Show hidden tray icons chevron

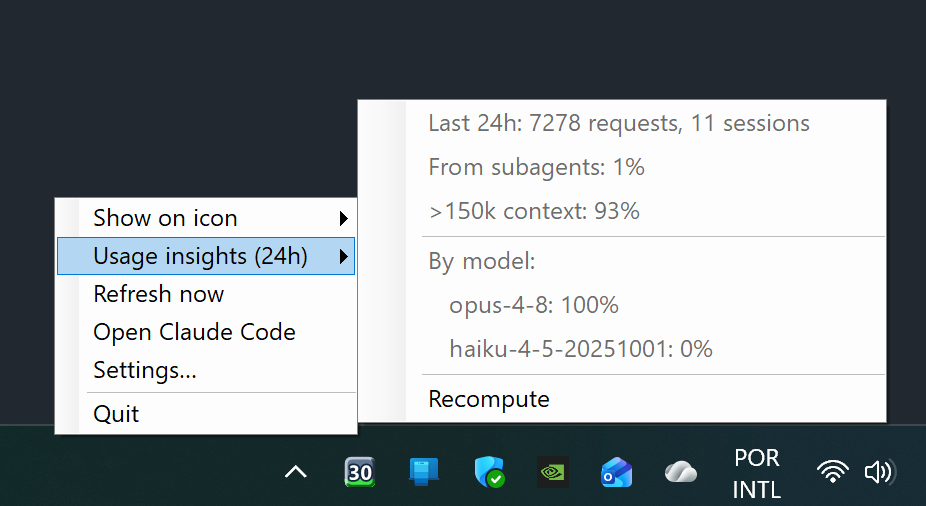pos(296,472)
